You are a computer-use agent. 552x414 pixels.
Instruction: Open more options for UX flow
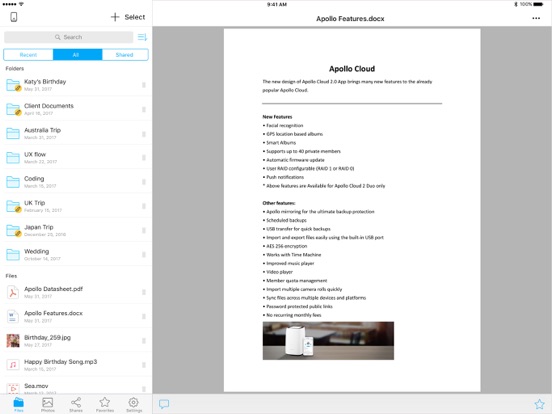click(x=144, y=158)
